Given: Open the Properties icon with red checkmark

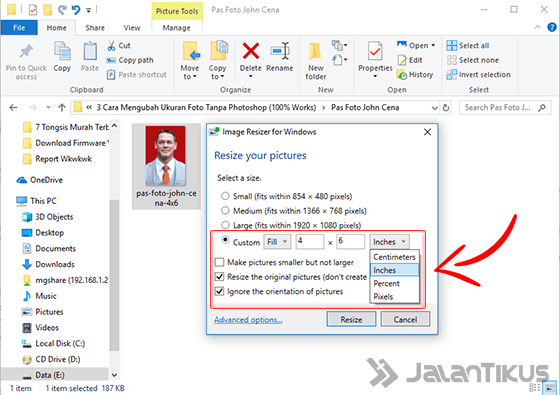Looking at the screenshot, I should click(x=375, y=51).
